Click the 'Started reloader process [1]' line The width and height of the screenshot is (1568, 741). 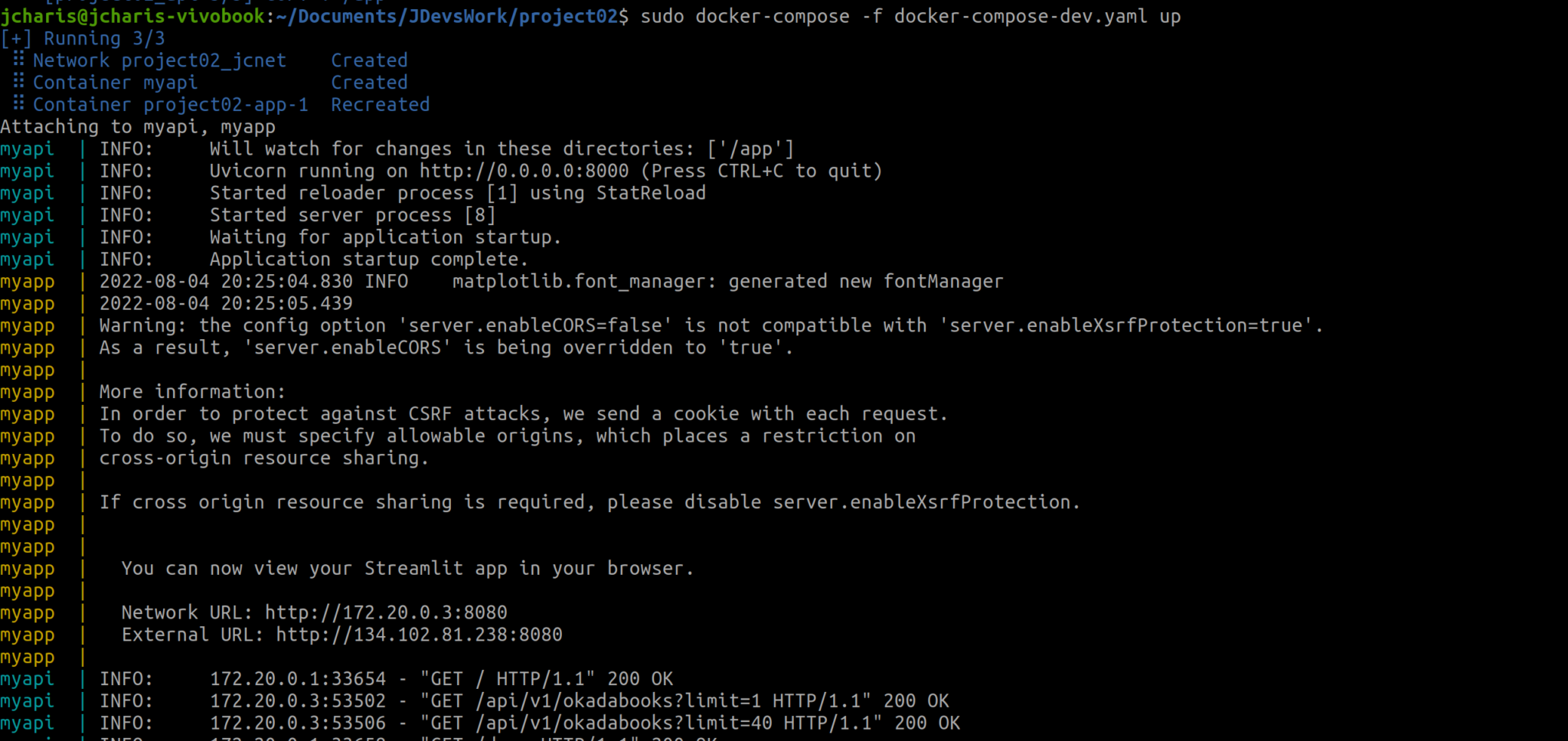tap(364, 193)
